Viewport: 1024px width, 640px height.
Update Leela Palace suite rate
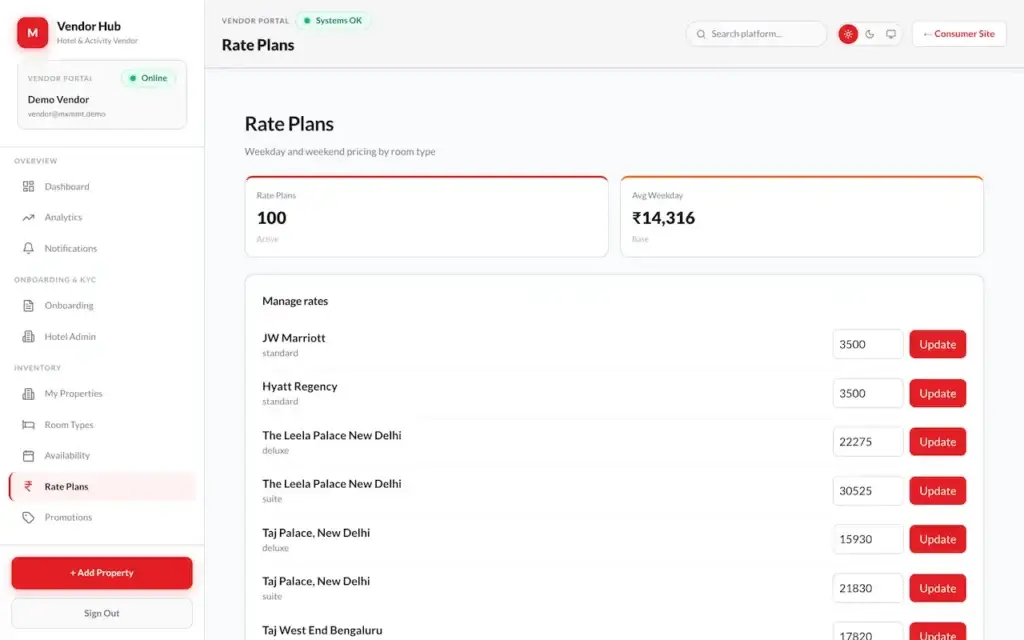[937, 491]
